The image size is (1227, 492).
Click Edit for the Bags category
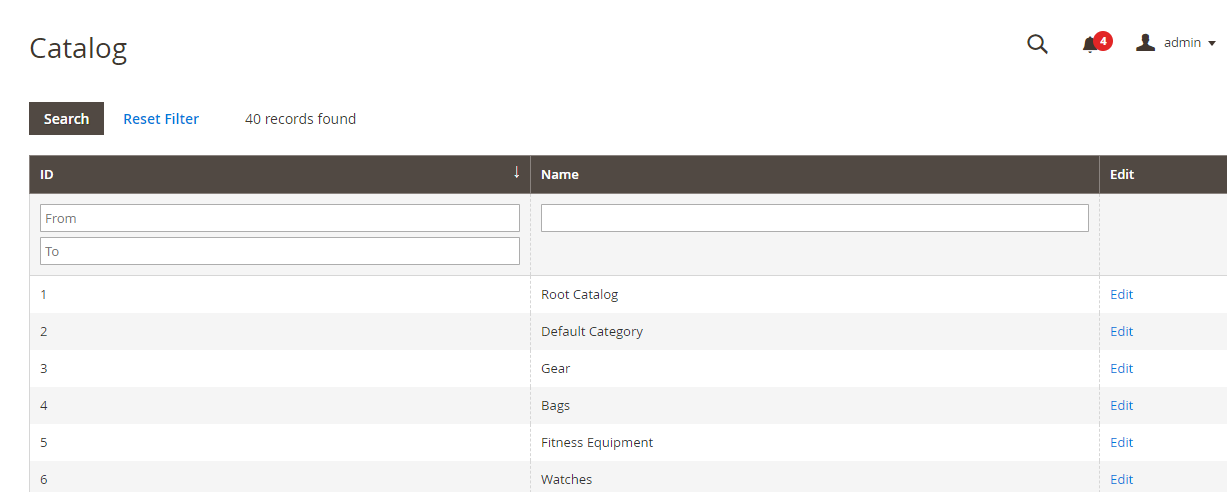click(x=1121, y=405)
